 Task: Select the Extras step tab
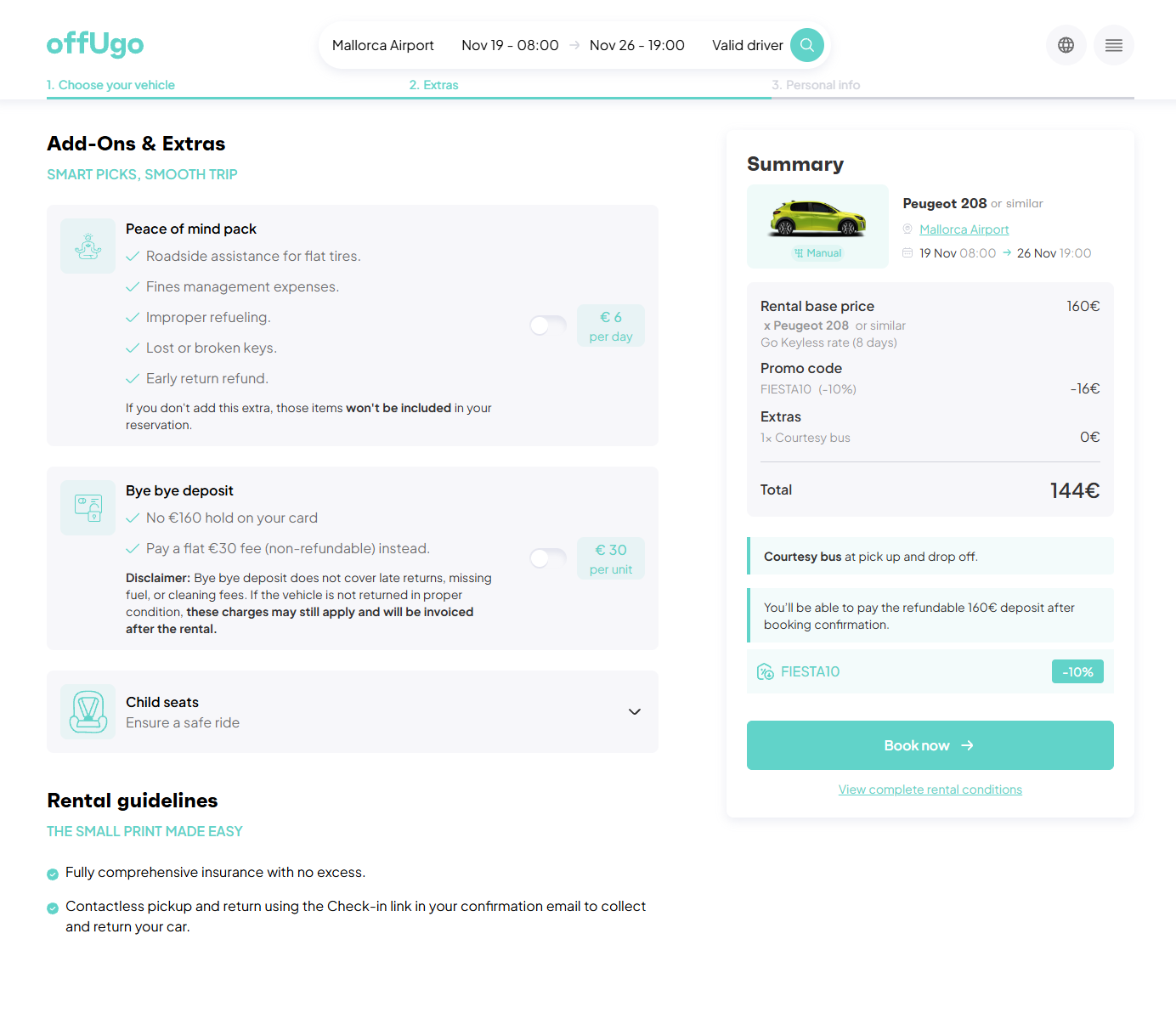point(433,85)
